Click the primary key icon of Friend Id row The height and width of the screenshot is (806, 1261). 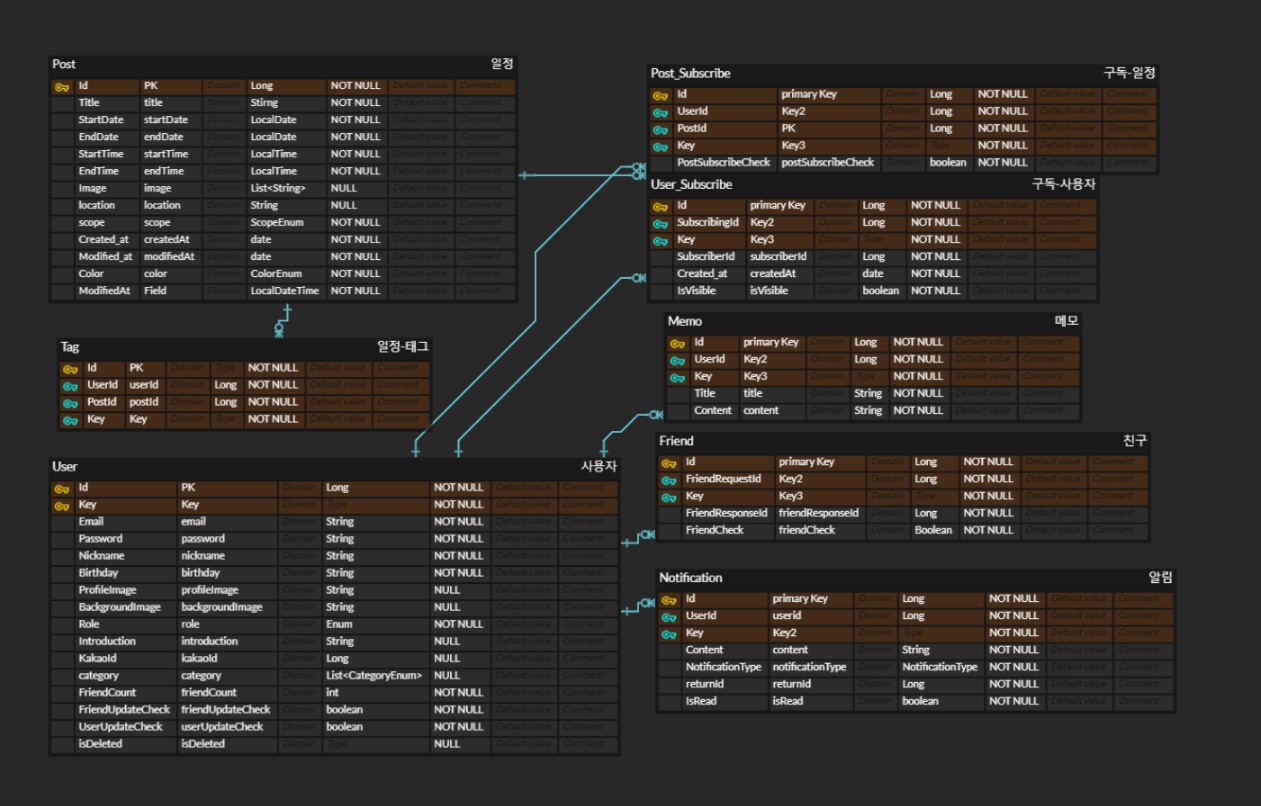(x=669, y=463)
